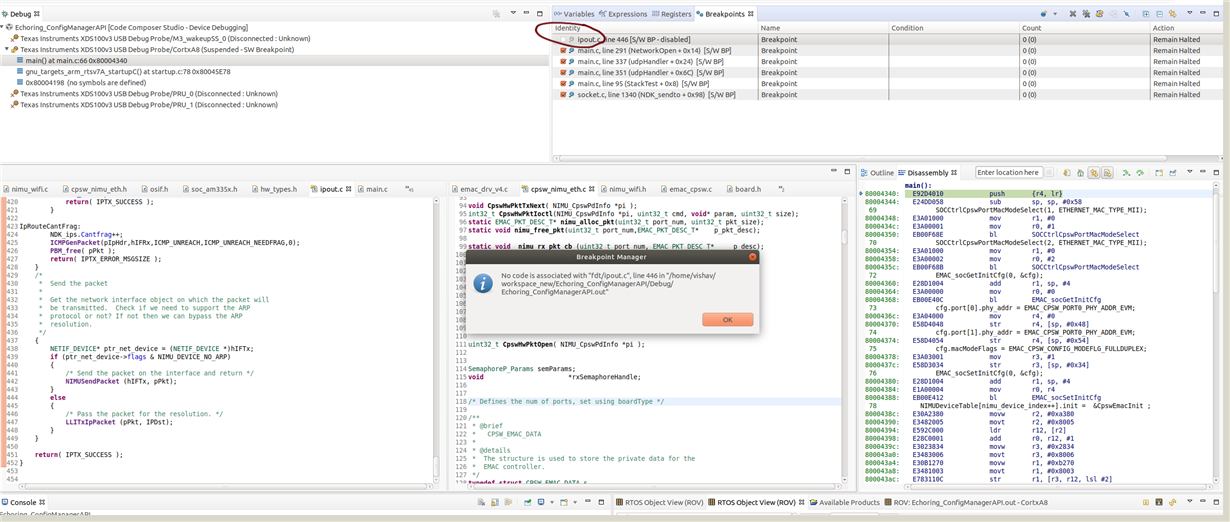Click the Enter location here field
1230x522 pixels.
click(x=1010, y=173)
